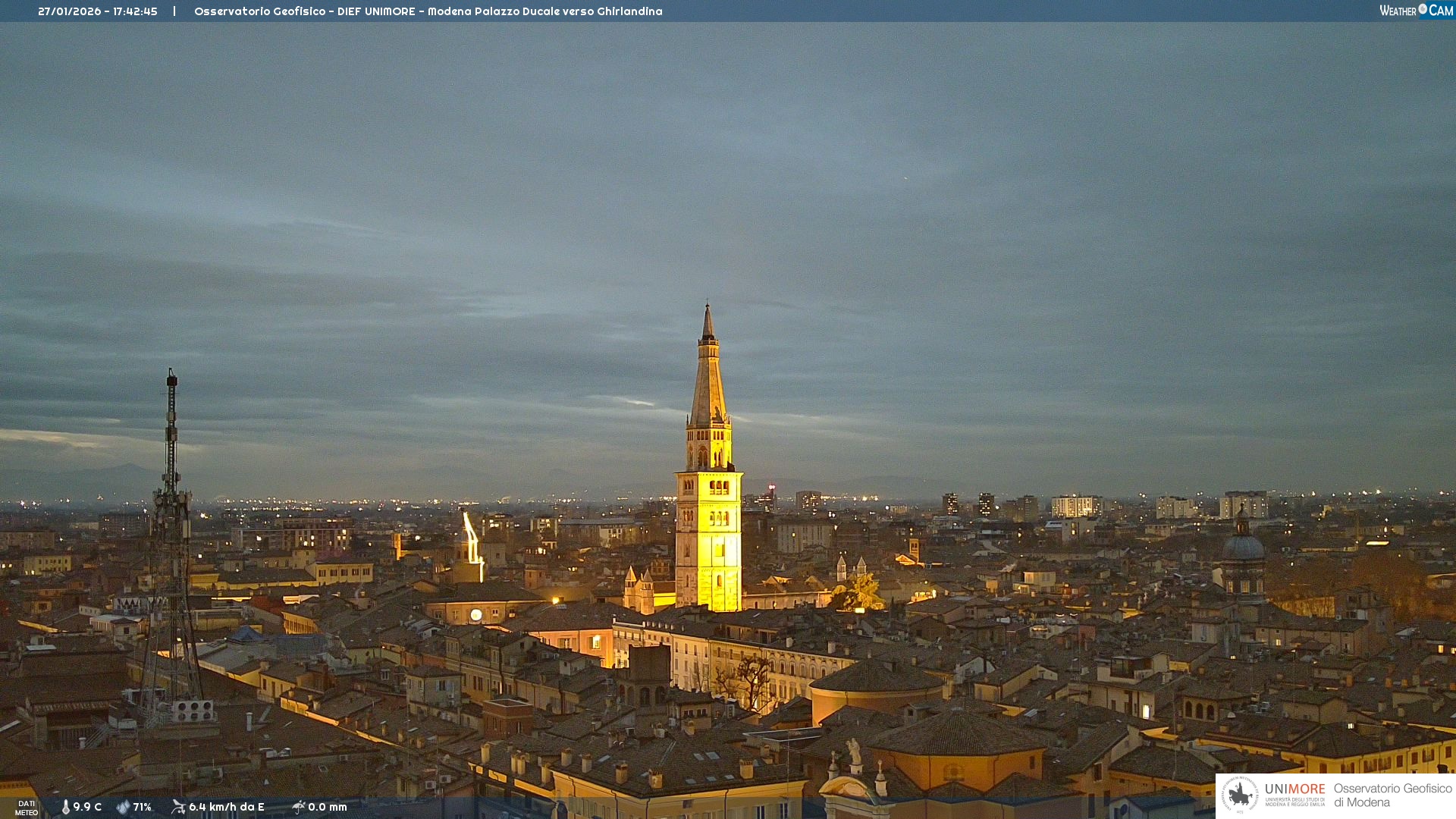This screenshot has width=1456, height=819.
Task: Click the UNIMORE university name text
Action: click(1294, 790)
